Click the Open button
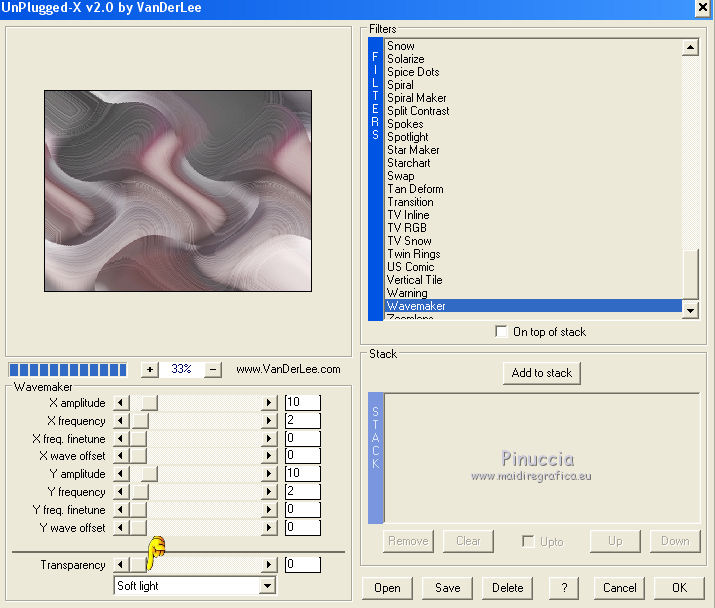Viewport: 715px width, 608px height. (x=387, y=588)
